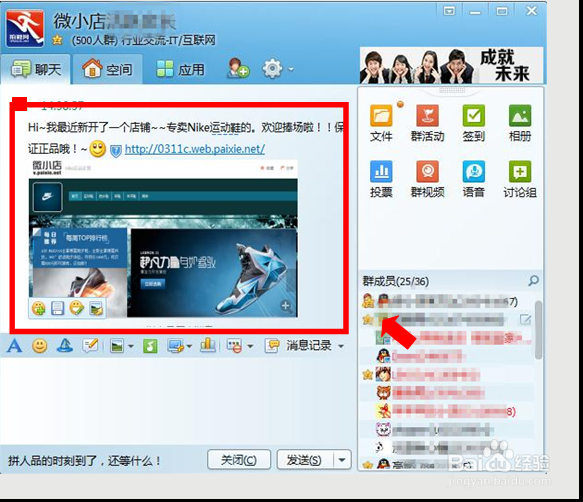Click the pencil note icon in toolbar
583x502 pixels.
[91, 346]
